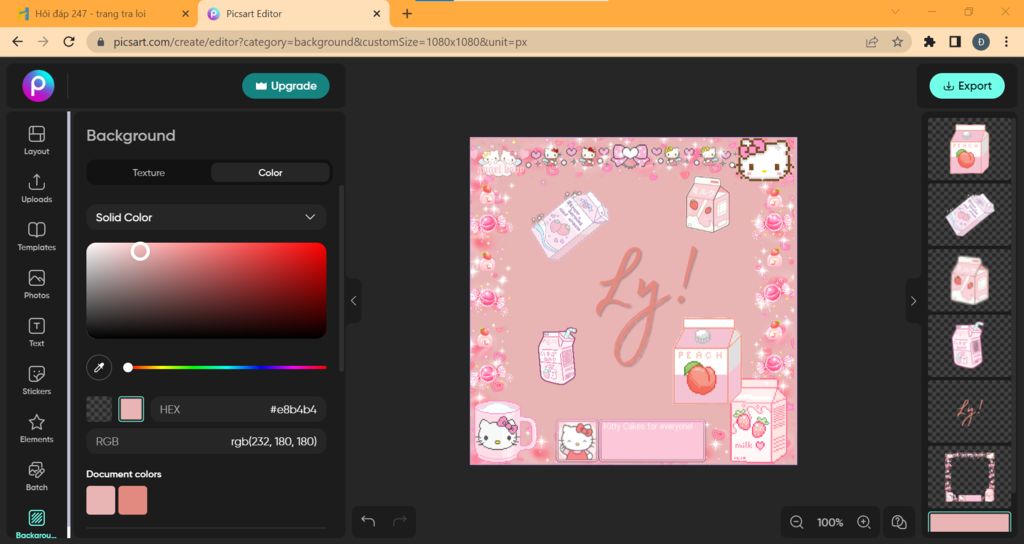
Task: Select the transparent background swatch
Action: pyautogui.click(x=99, y=409)
